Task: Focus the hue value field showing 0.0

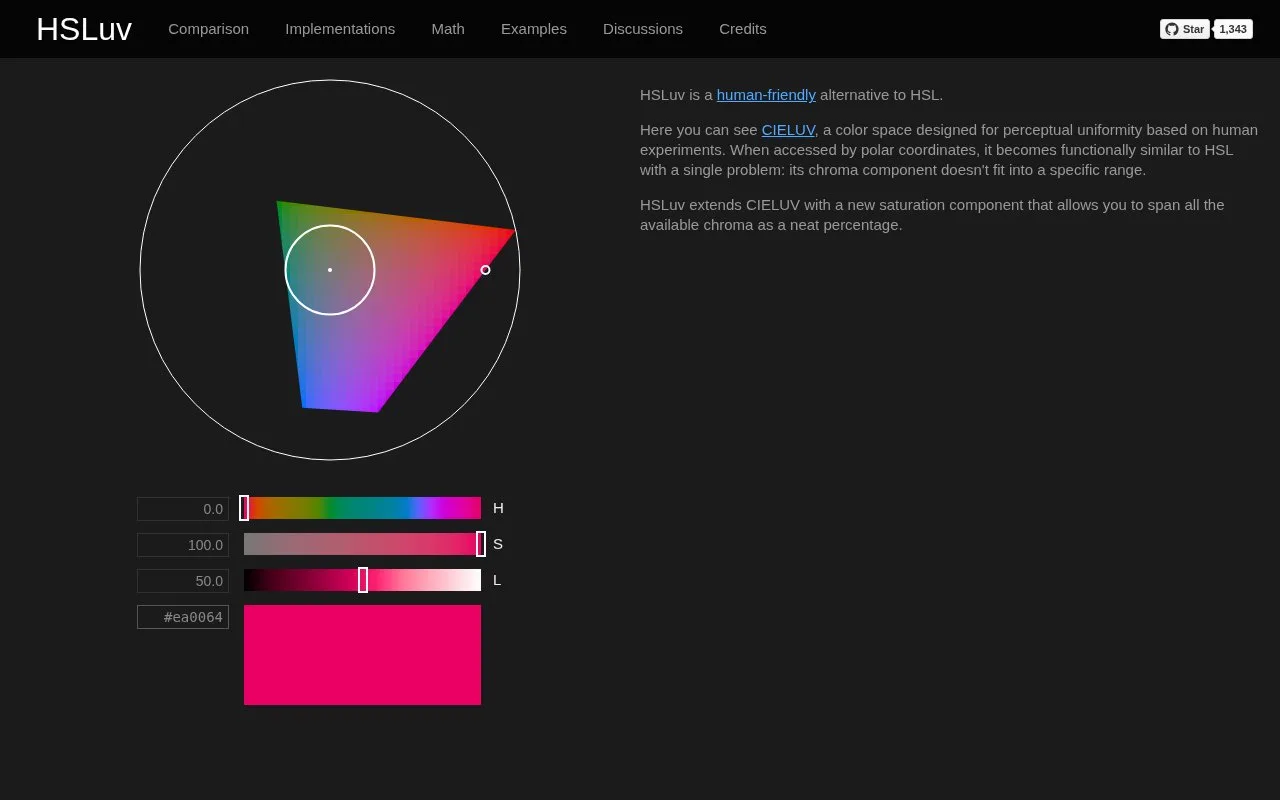Action: pyautogui.click(x=183, y=509)
